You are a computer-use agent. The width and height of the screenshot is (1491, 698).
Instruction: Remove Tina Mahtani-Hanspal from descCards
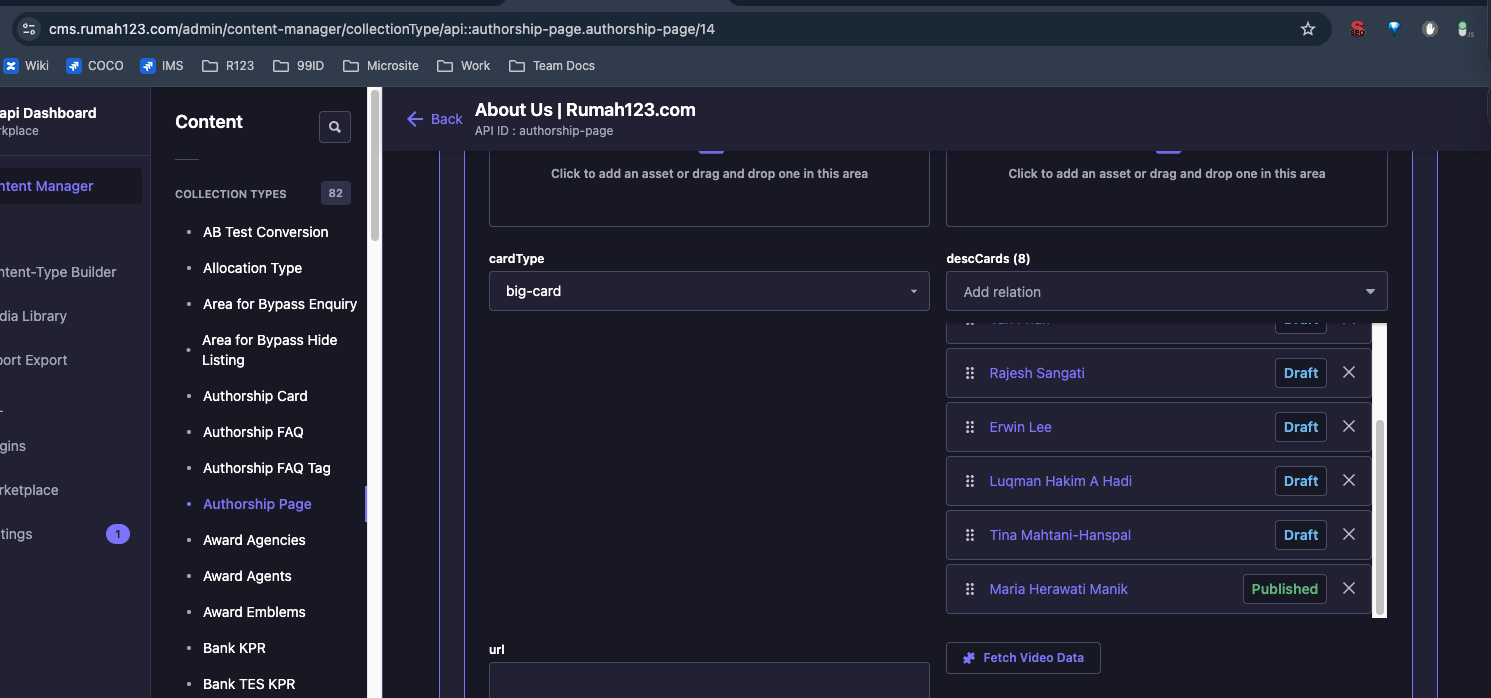[x=1349, y=534]
